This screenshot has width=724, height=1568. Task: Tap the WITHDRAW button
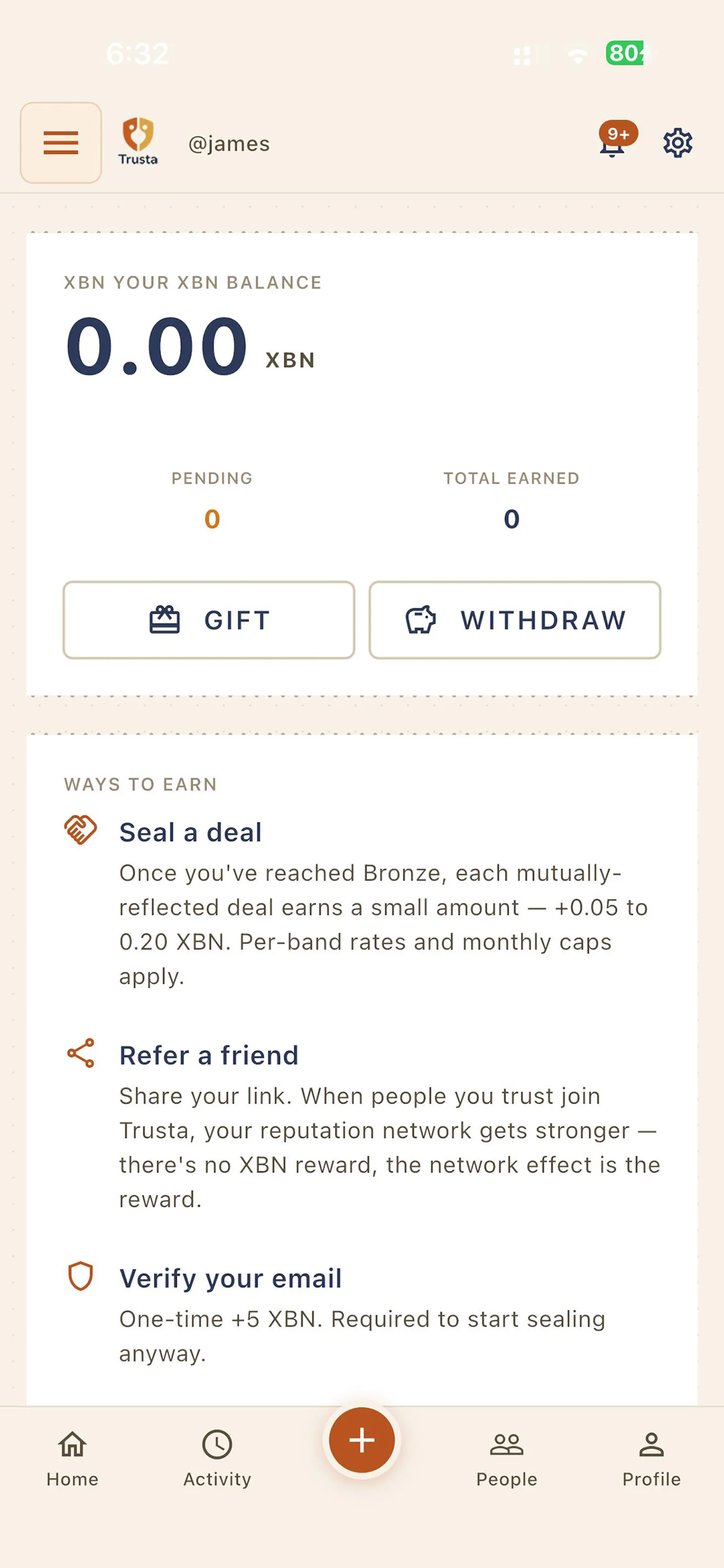514,620
